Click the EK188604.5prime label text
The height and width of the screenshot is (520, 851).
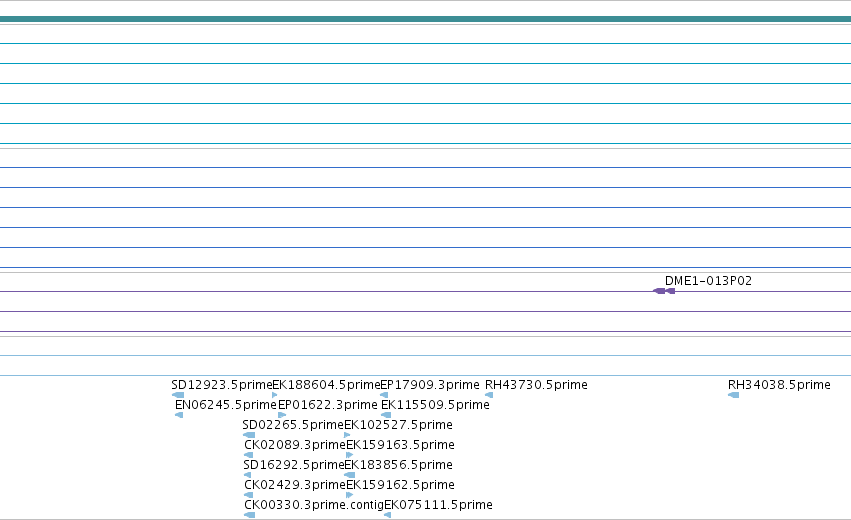pos(326,385)
